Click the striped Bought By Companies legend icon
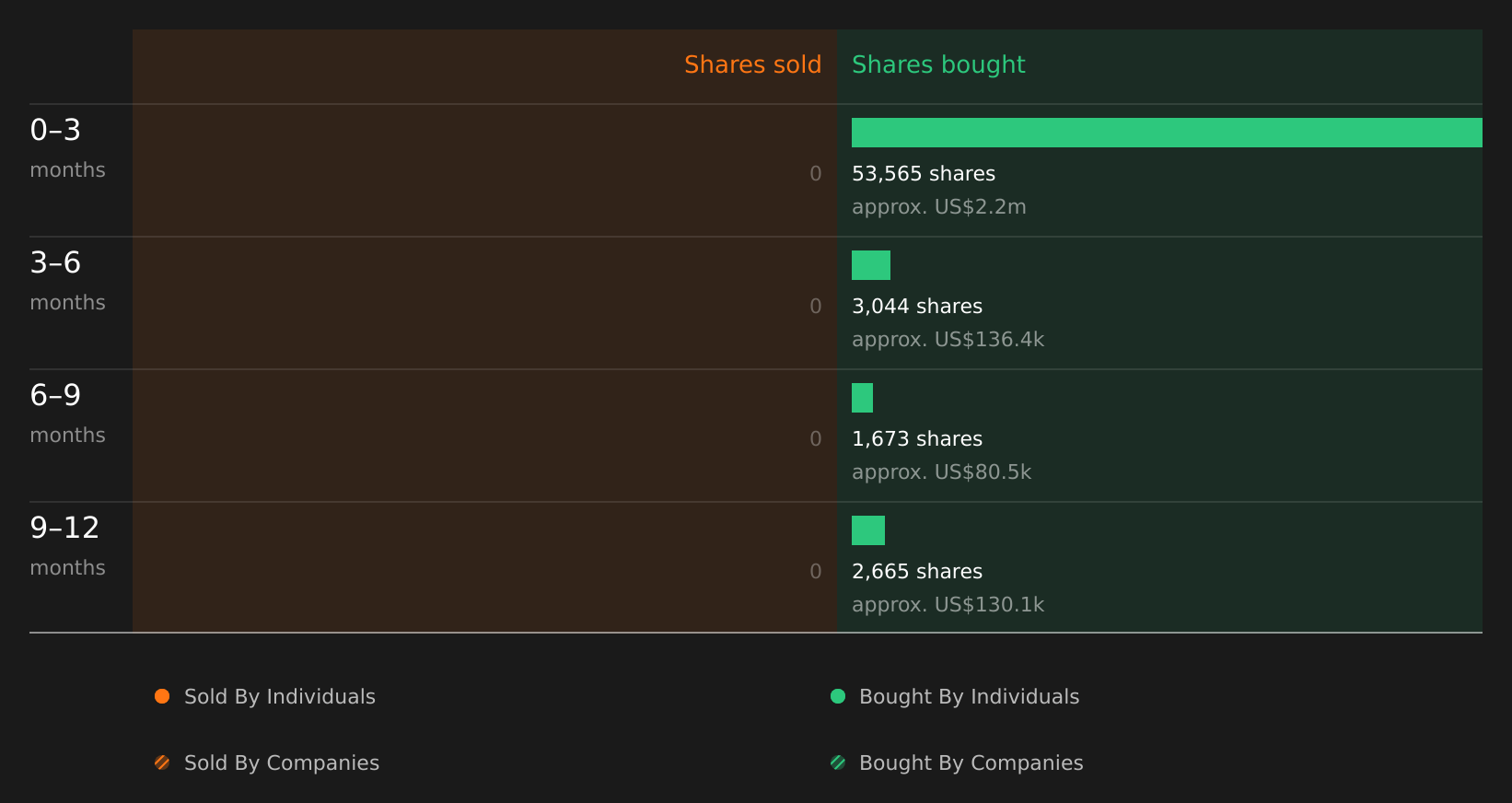 coord(838,762)
